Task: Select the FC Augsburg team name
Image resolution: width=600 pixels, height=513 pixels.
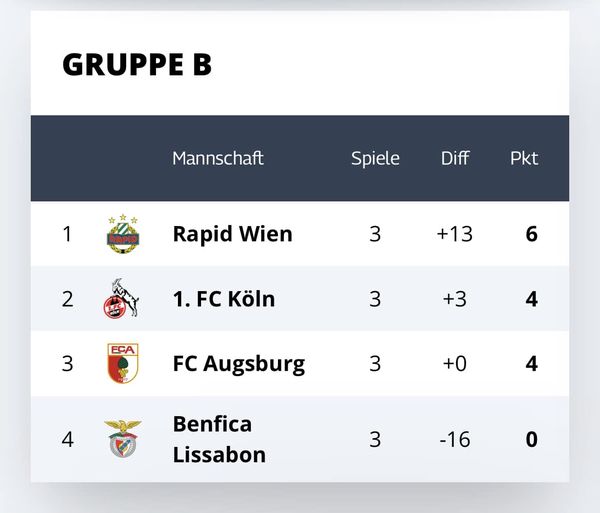Action: [x=239, y=364]
